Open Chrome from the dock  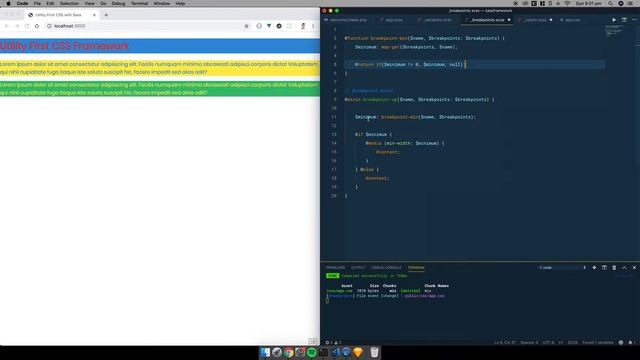289,352
